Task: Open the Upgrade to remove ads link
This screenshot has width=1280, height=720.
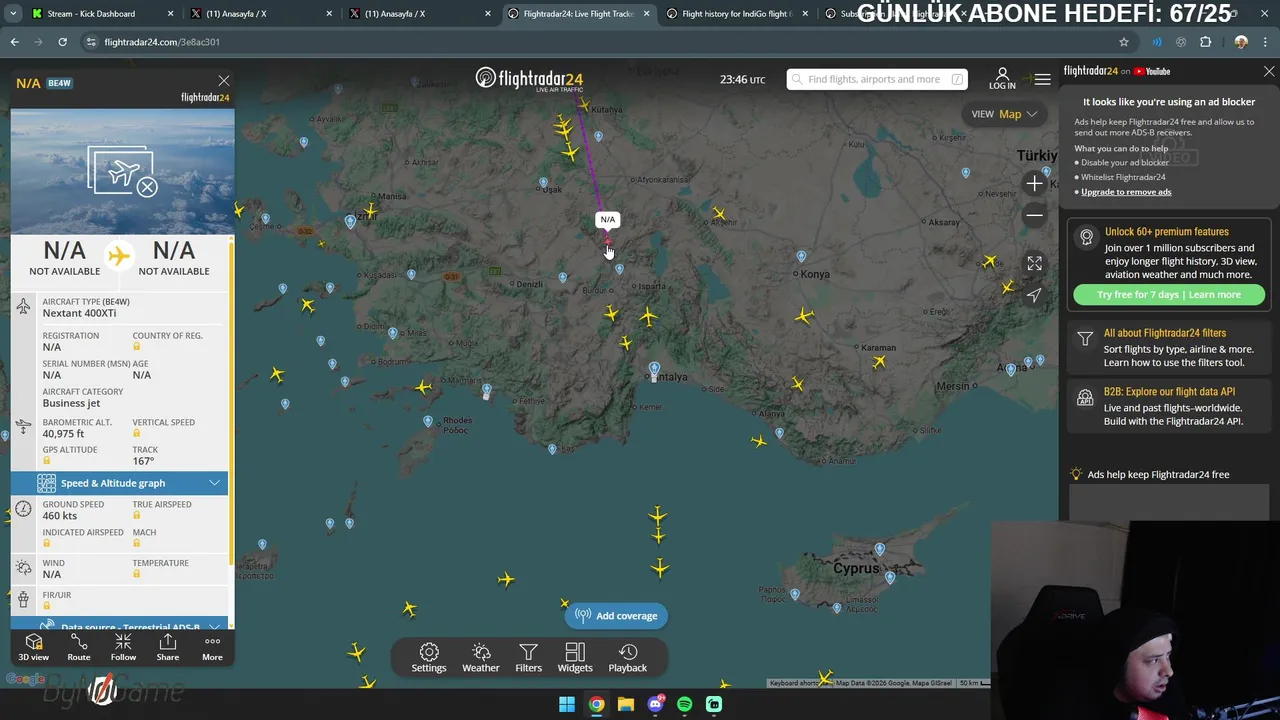Action: 1126,192
